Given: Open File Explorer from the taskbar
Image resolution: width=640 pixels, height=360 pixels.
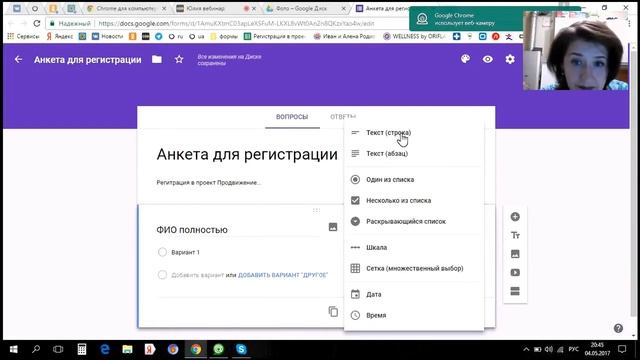Looking at the screenshot, I should pyautogui.click(x=127, y=349).
